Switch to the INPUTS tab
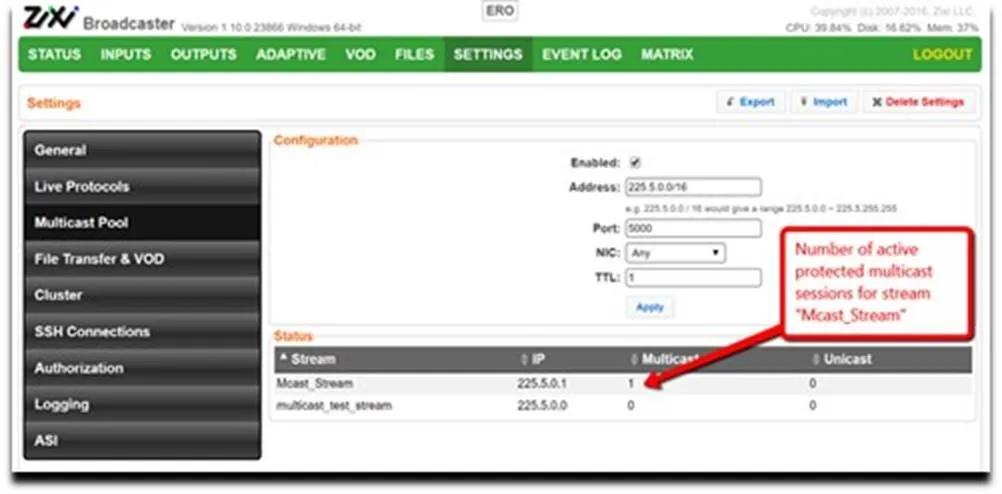 coord(126,54)
